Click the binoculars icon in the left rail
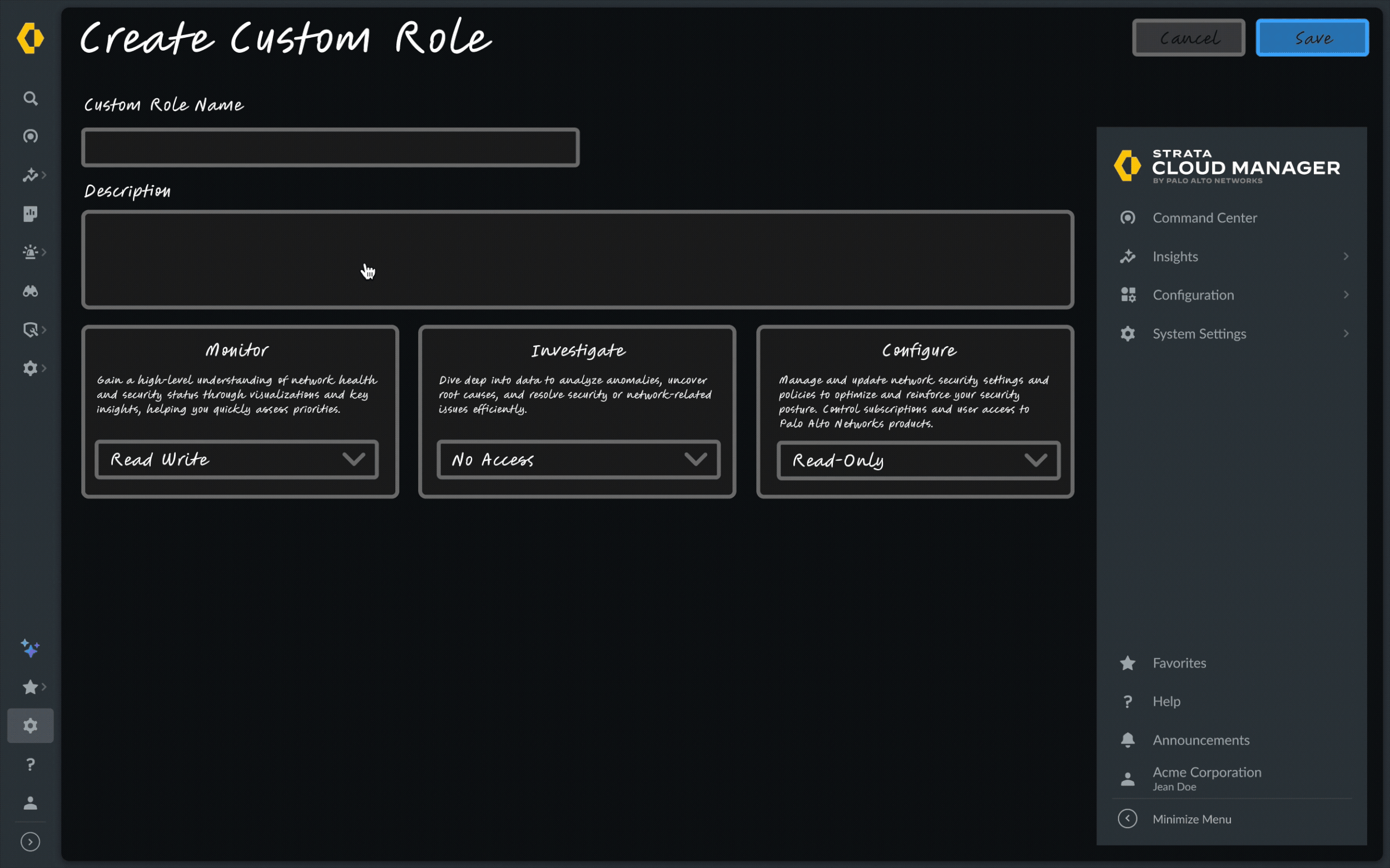 31,291
